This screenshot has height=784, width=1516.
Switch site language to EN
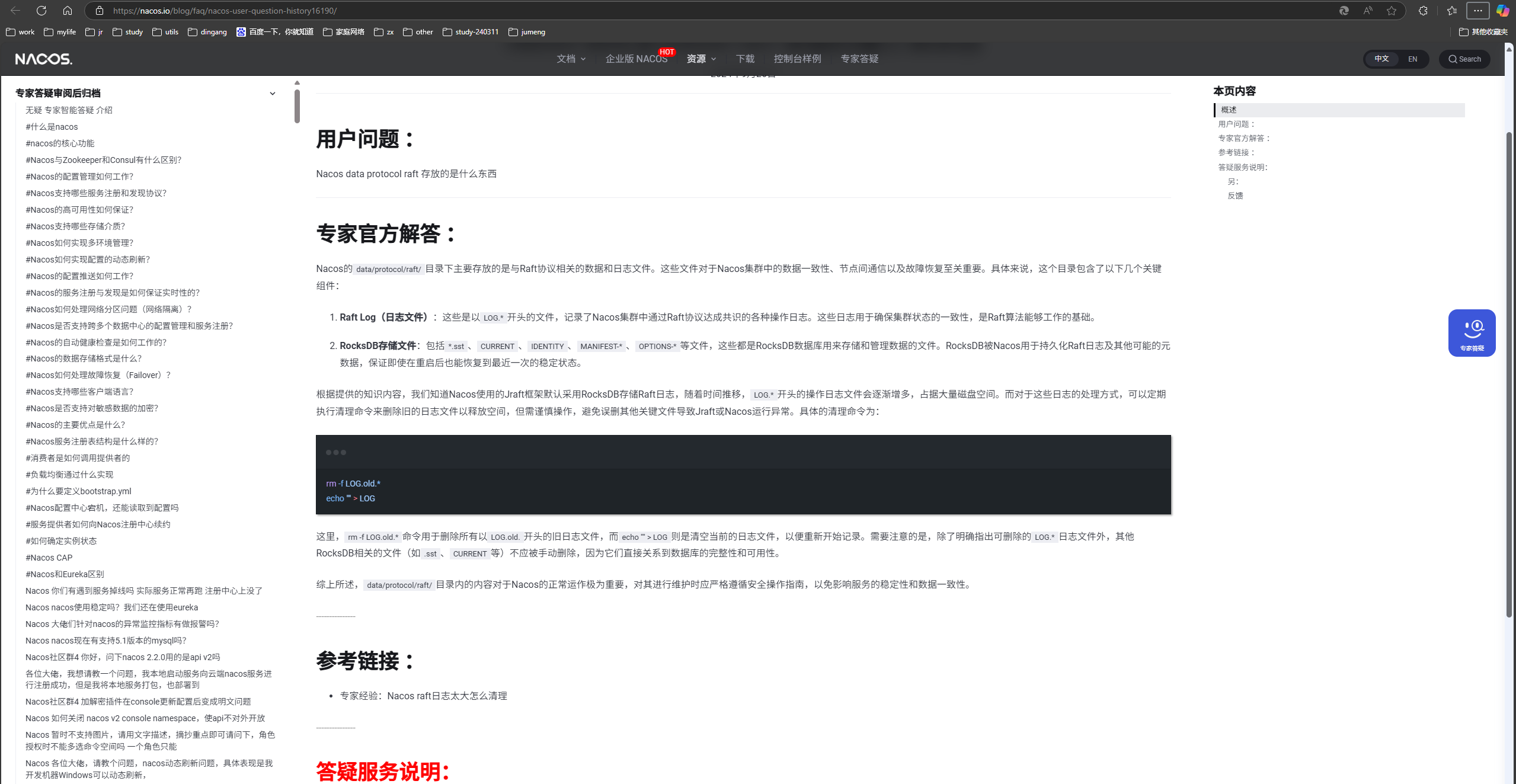point(1412,59)
